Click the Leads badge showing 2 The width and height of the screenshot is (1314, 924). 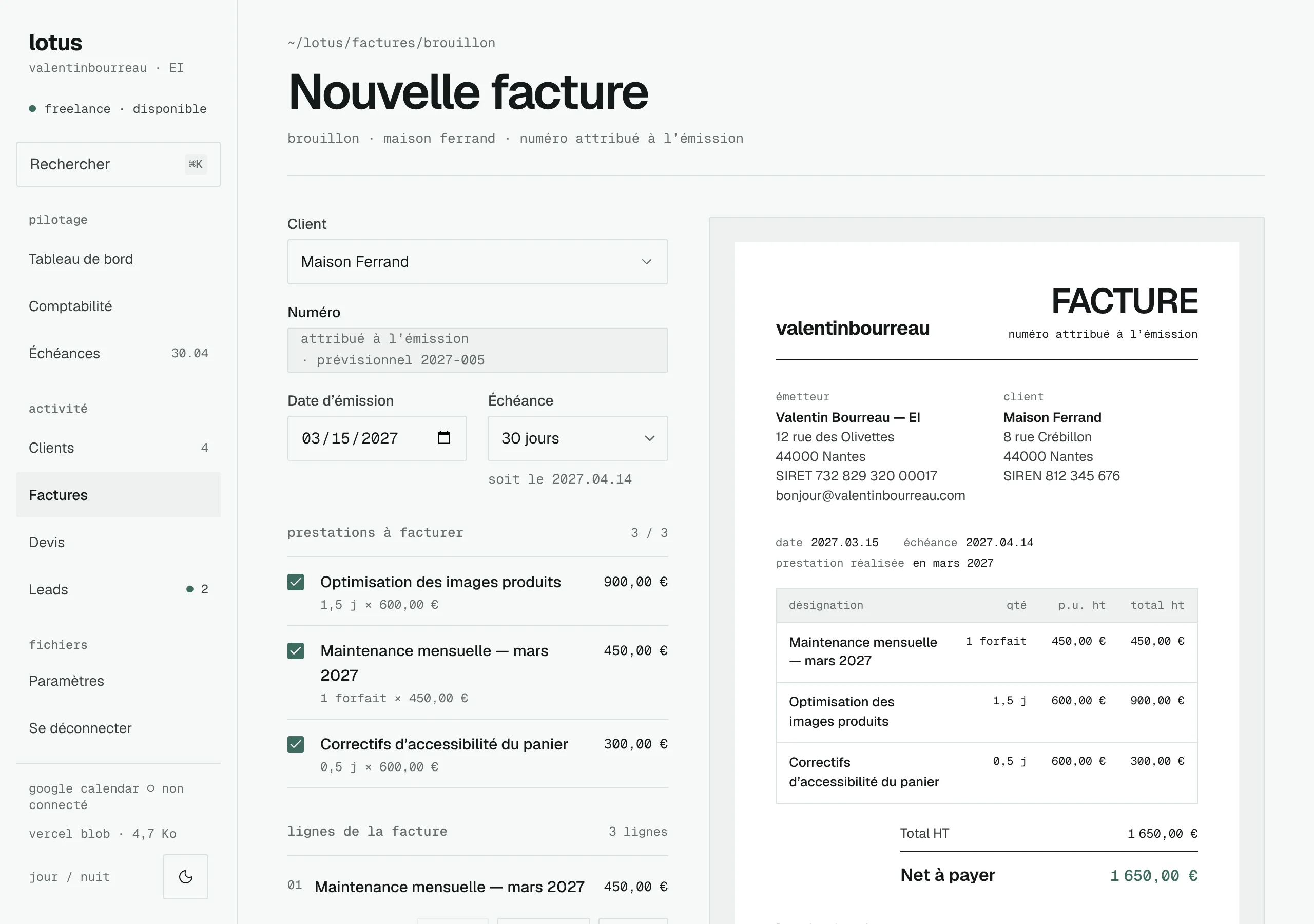pyautogui.click(x=198, y=589)
